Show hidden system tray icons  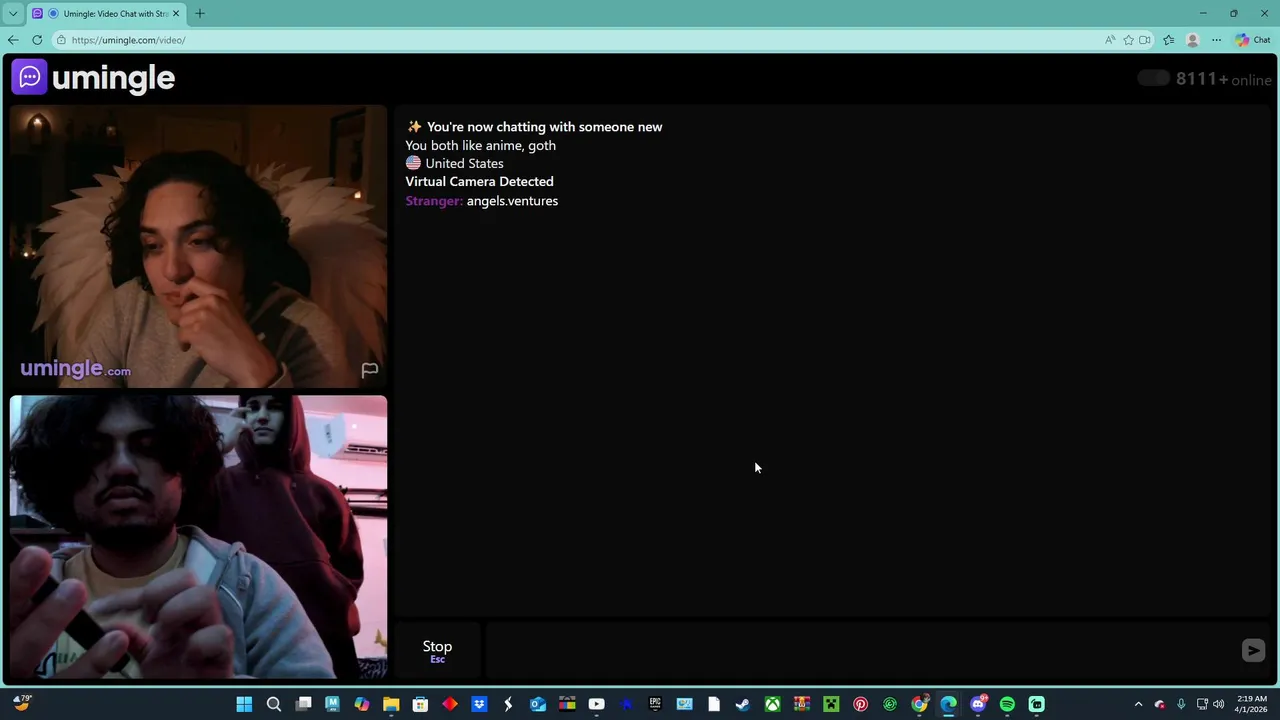click(1138, 704)
